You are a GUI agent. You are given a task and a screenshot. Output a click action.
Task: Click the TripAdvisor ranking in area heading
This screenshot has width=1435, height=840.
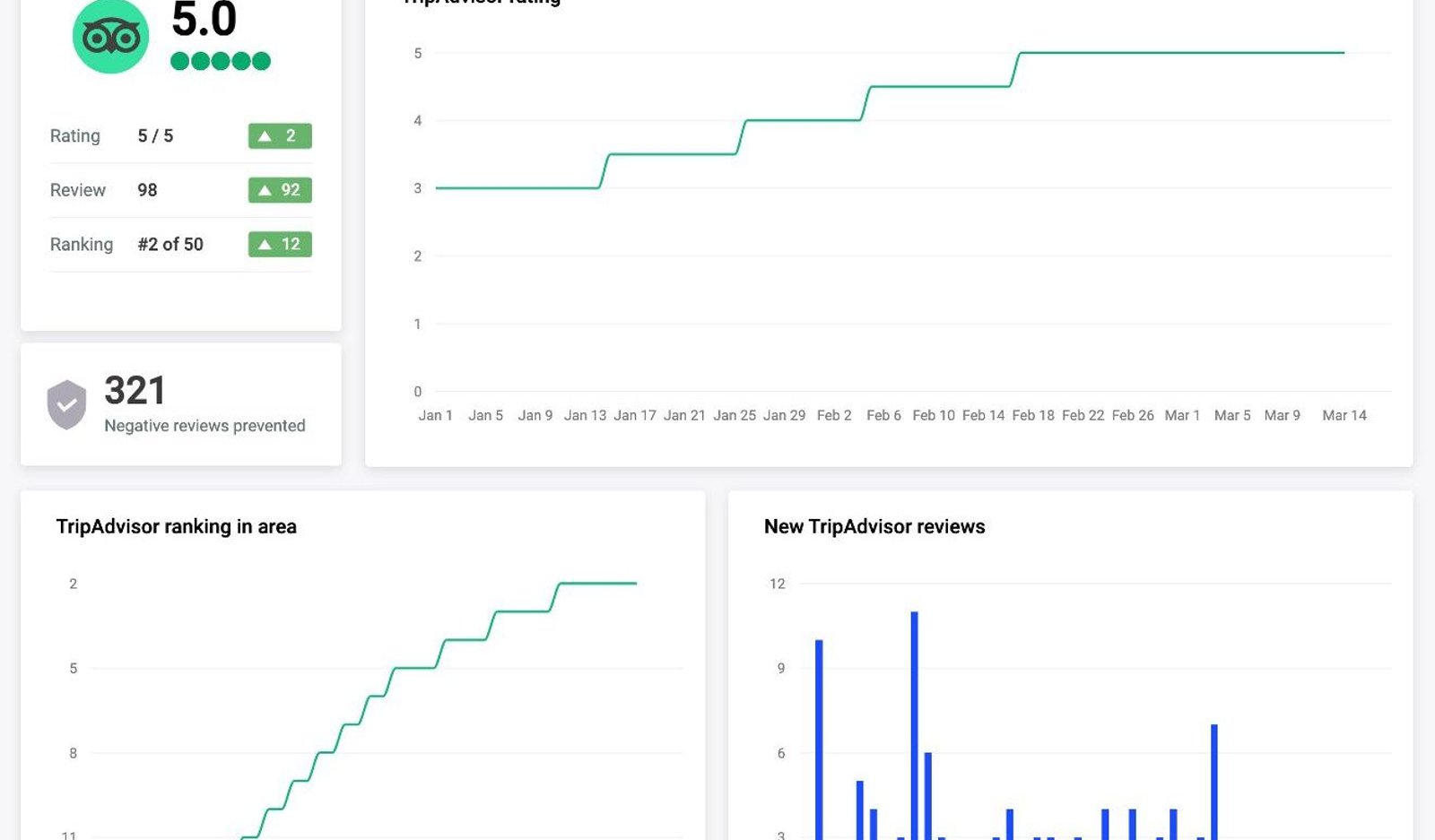pos(176,526)
